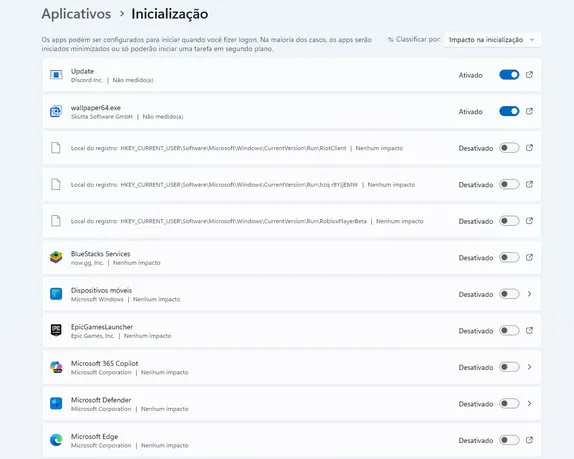Open external link for wallpaper64.exe row
Image resolution: width=574 pixels, height=459 pixels.
point(529,111)
